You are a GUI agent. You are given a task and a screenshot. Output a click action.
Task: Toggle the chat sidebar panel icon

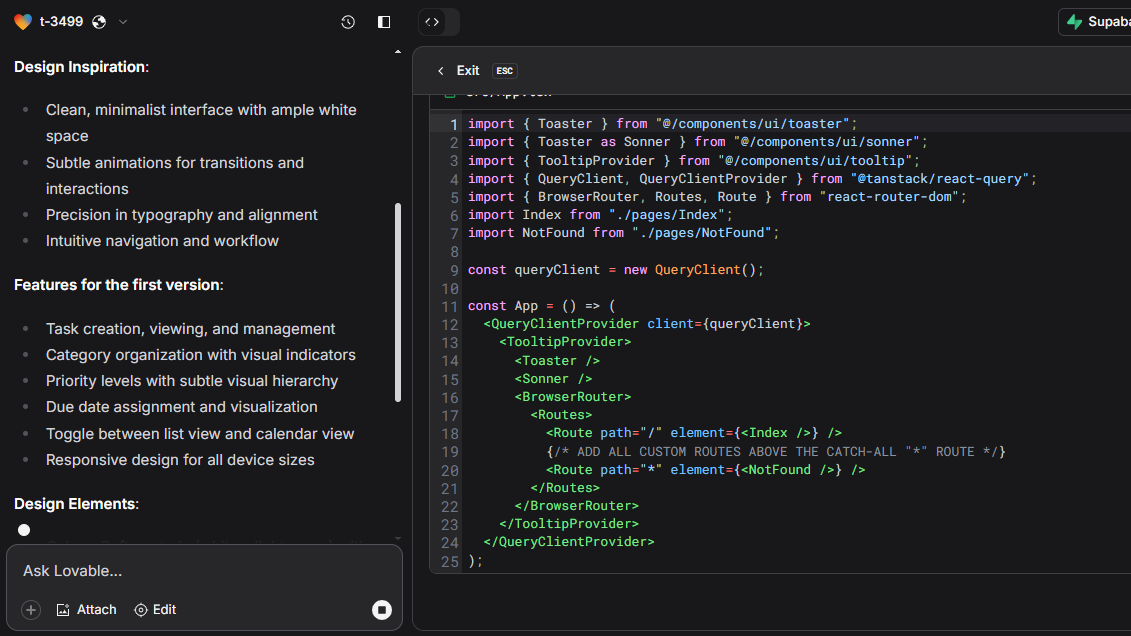point(384,22)
